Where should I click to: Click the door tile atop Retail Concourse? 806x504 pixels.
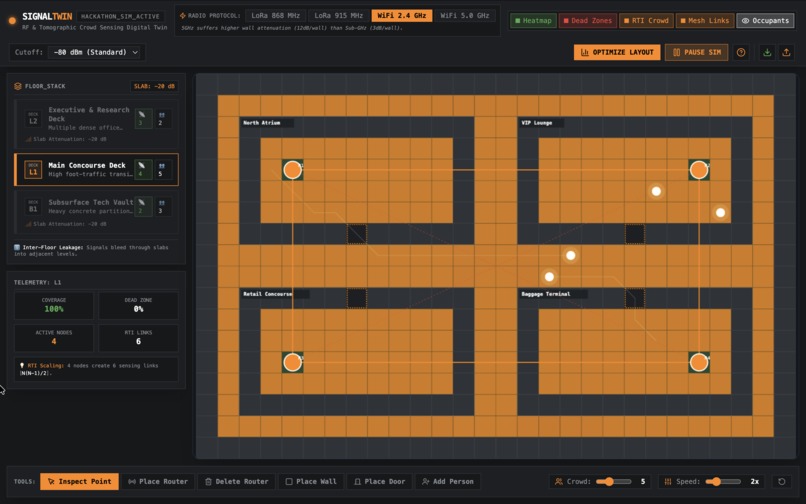357,298
